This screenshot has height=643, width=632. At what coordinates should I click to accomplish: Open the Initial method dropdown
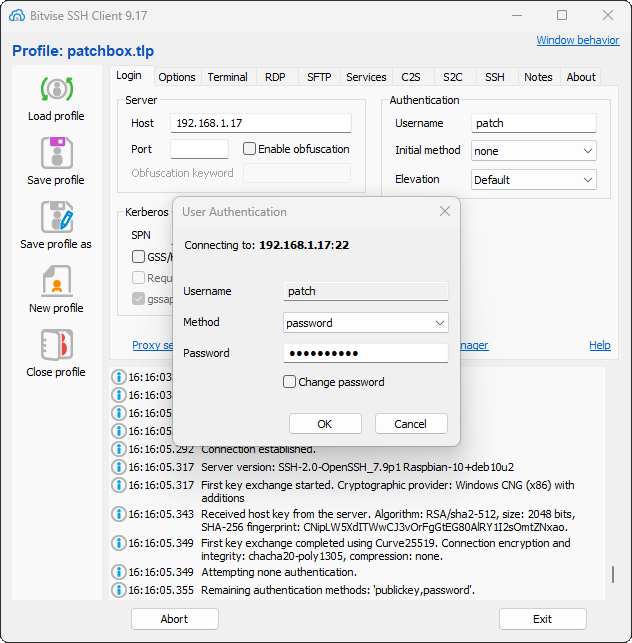click(534, 151)
